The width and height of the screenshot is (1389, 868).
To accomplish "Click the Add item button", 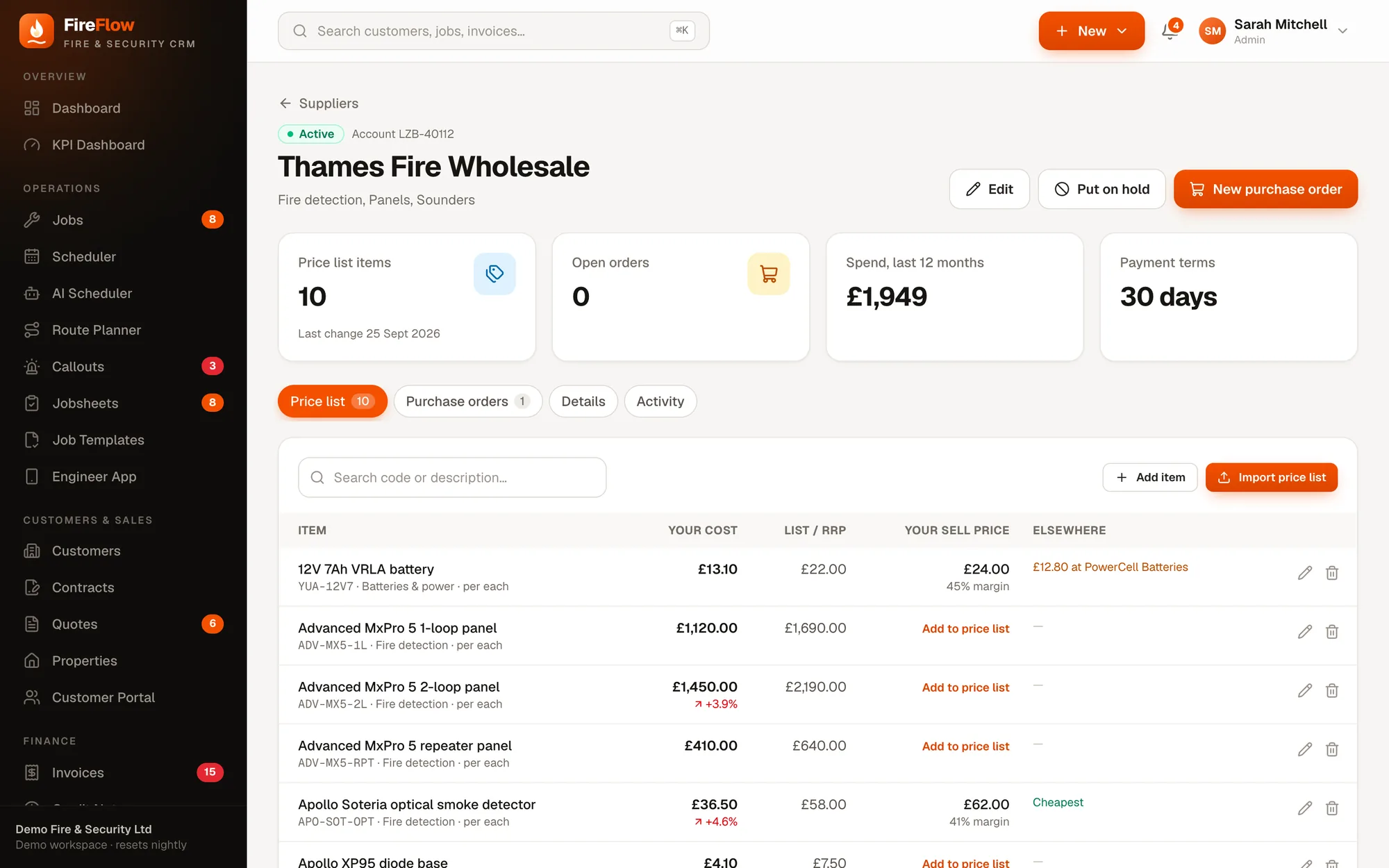I will pos(1149,478).
